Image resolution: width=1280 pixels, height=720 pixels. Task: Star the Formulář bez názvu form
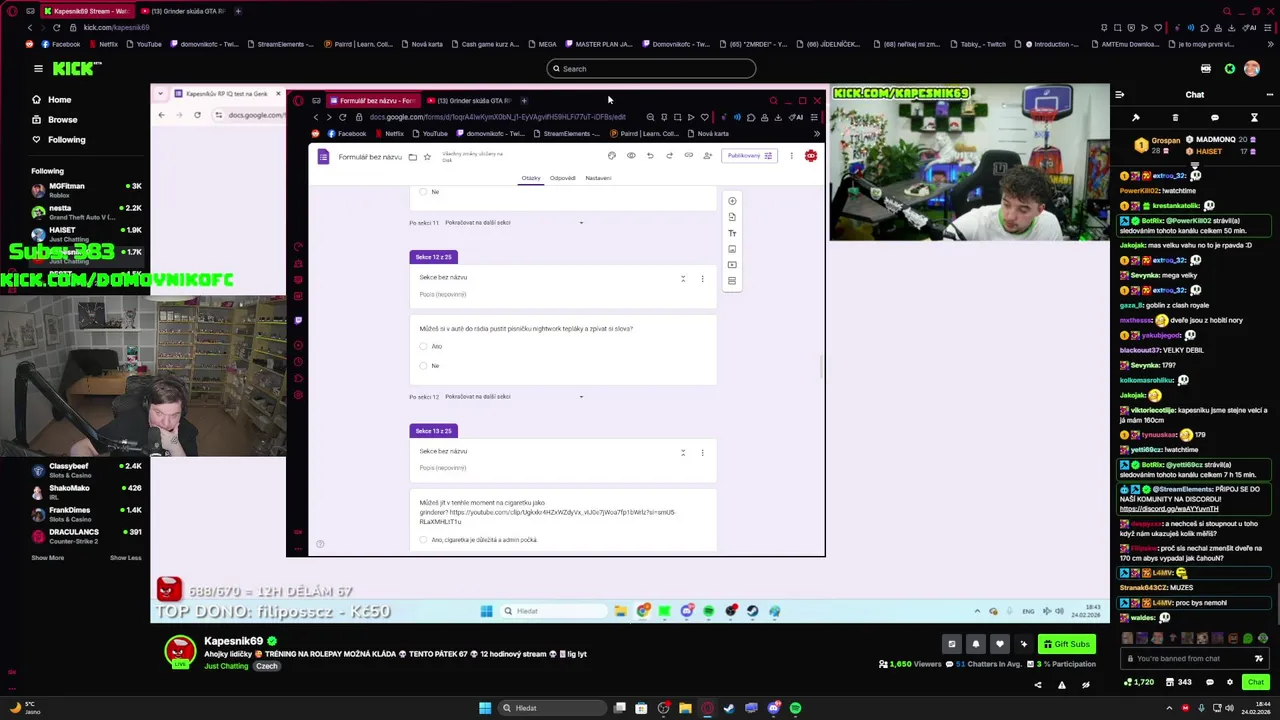427,157
